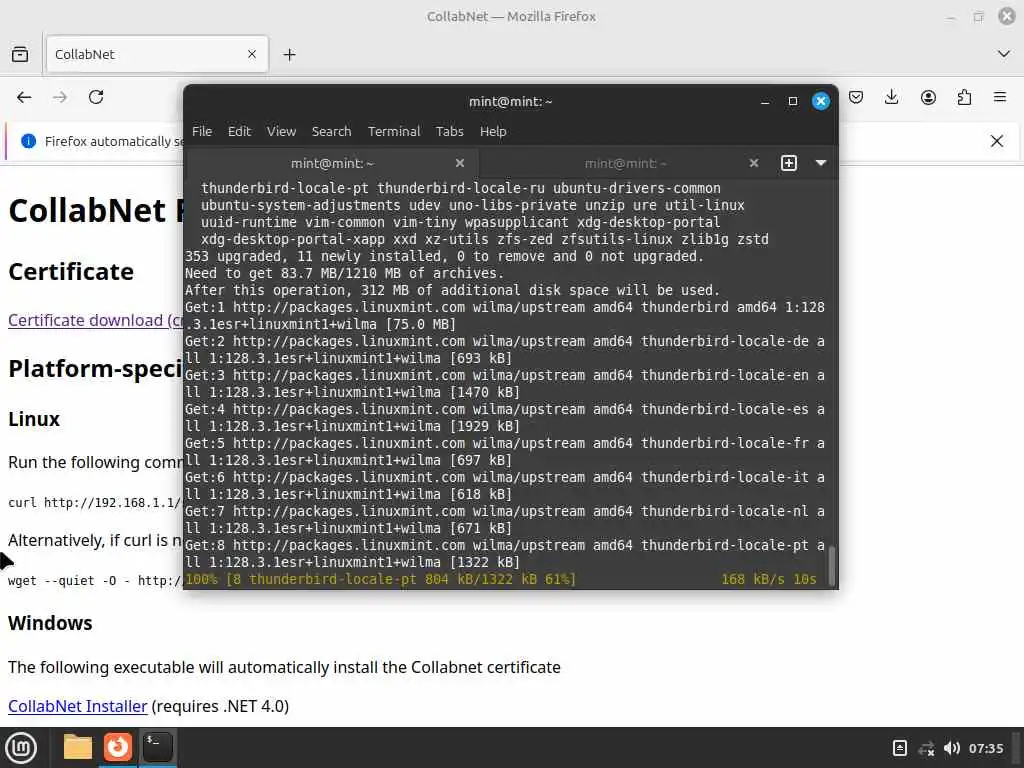The height and width of the screenshot is (768, 1024).
Task: Click the terminal vertical scrollbar
Action: pyautogui.click(x=831, y=566)
